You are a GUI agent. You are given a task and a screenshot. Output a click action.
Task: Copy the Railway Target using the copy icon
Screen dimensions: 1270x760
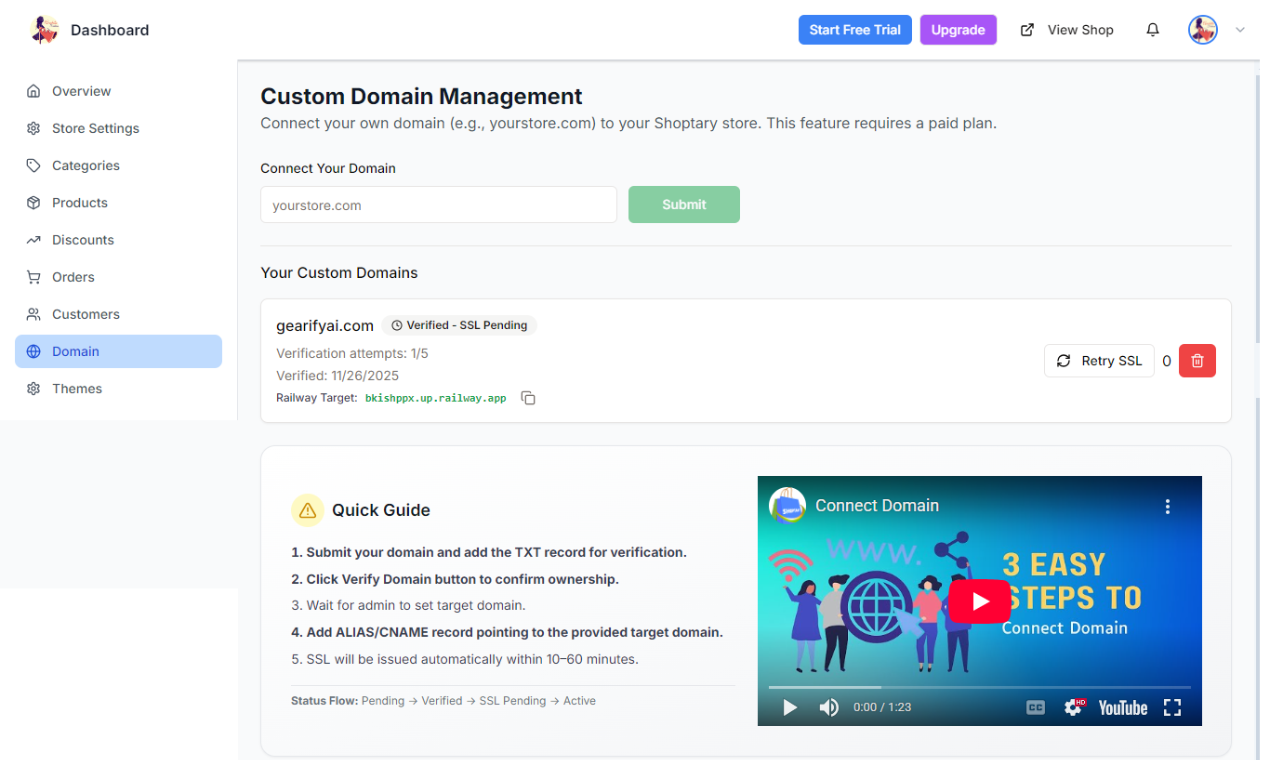click(x=528, y=397)
